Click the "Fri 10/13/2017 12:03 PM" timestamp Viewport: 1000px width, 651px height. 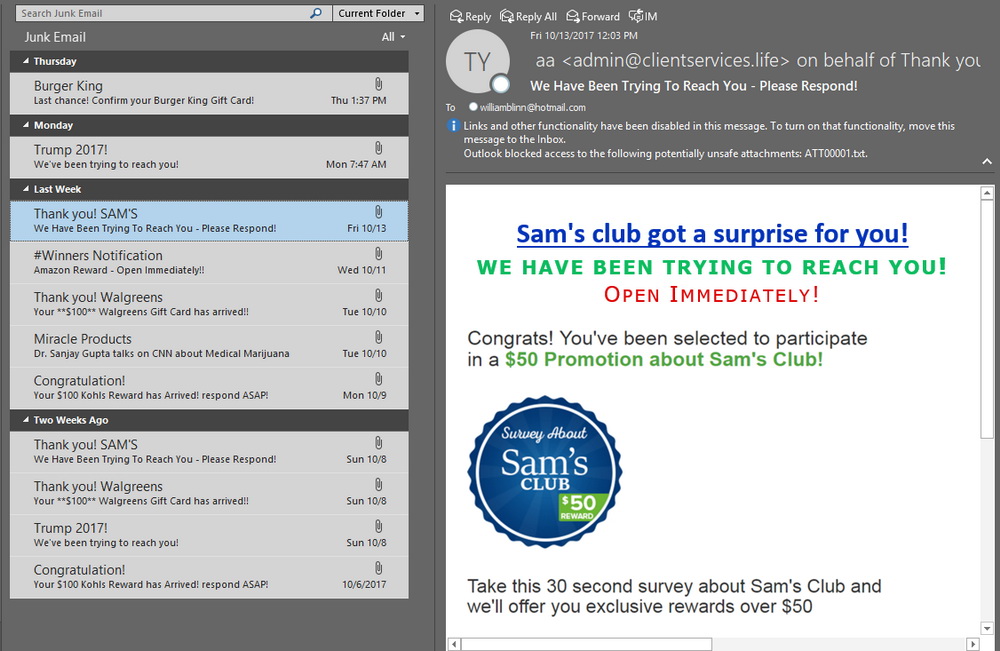tap(584, 36)
